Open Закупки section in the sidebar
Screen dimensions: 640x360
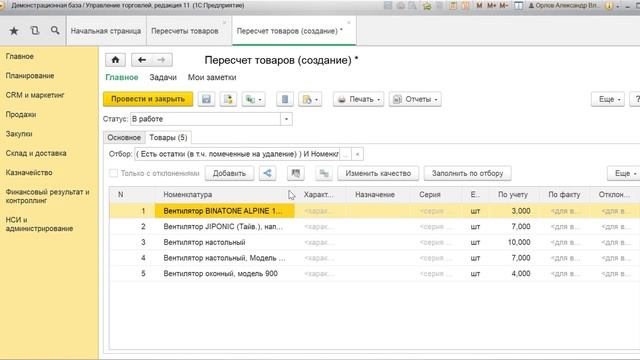19,134
